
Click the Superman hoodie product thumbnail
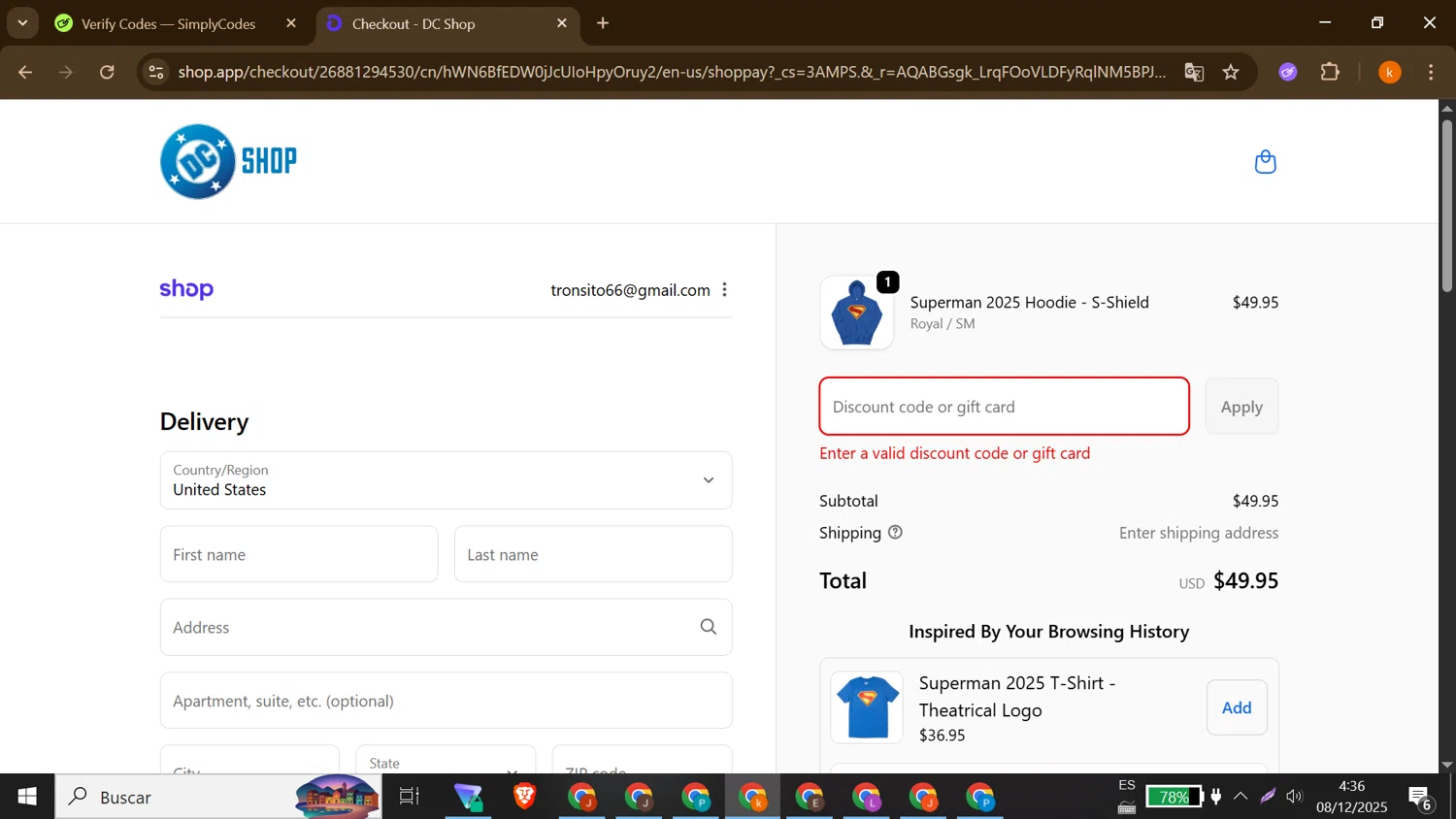857,312
